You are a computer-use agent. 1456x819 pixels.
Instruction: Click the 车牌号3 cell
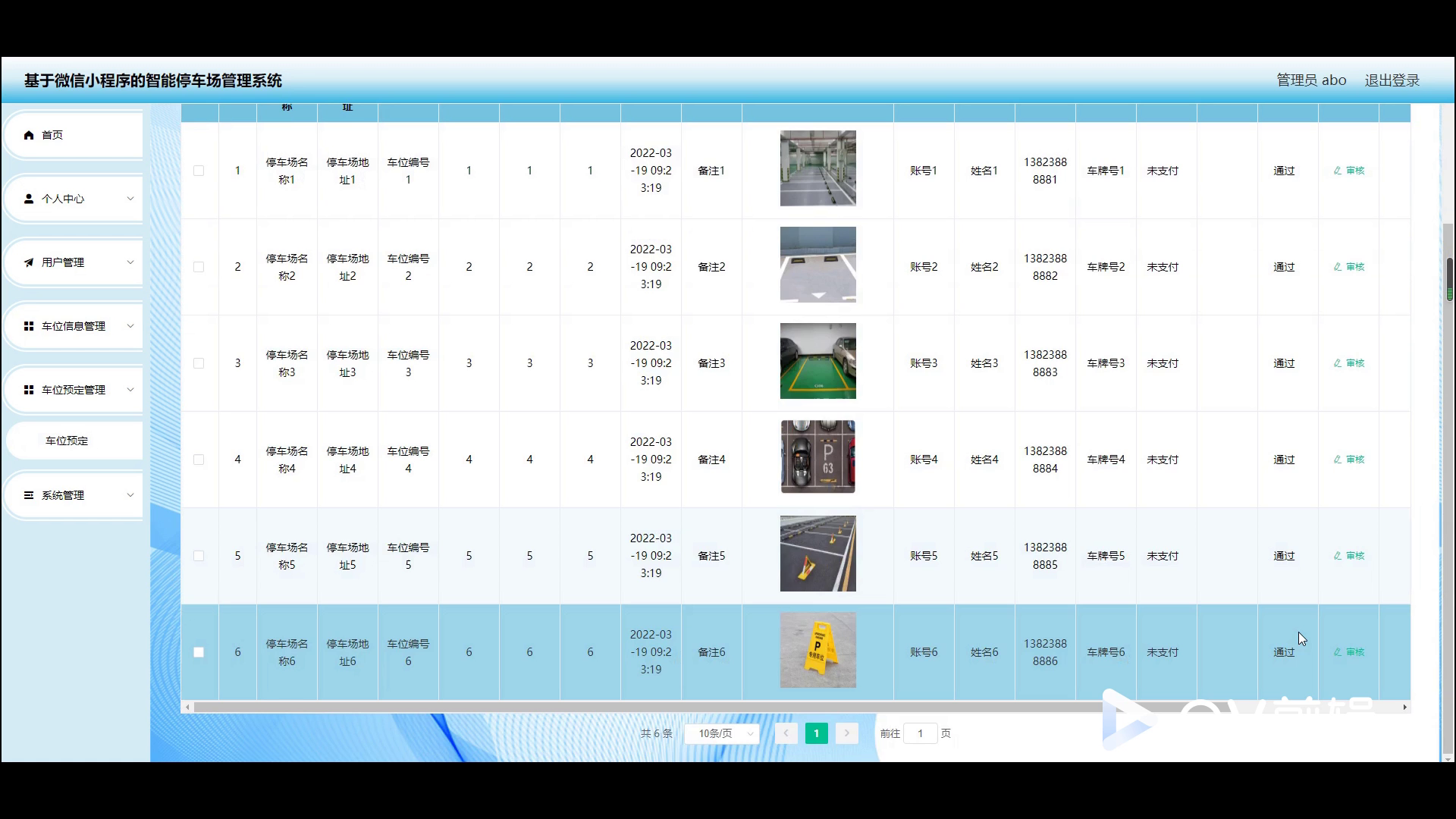coord(1106,363)
